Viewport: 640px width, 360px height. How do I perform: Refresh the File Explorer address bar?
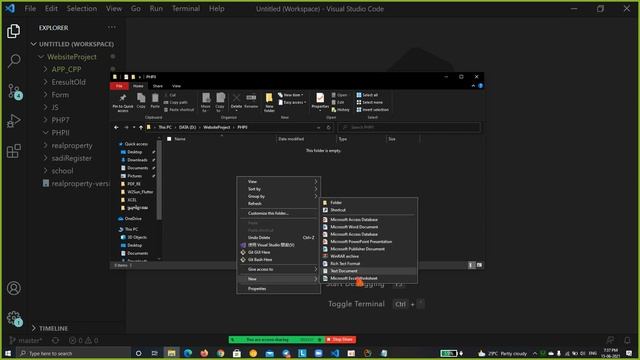[329, 127]
